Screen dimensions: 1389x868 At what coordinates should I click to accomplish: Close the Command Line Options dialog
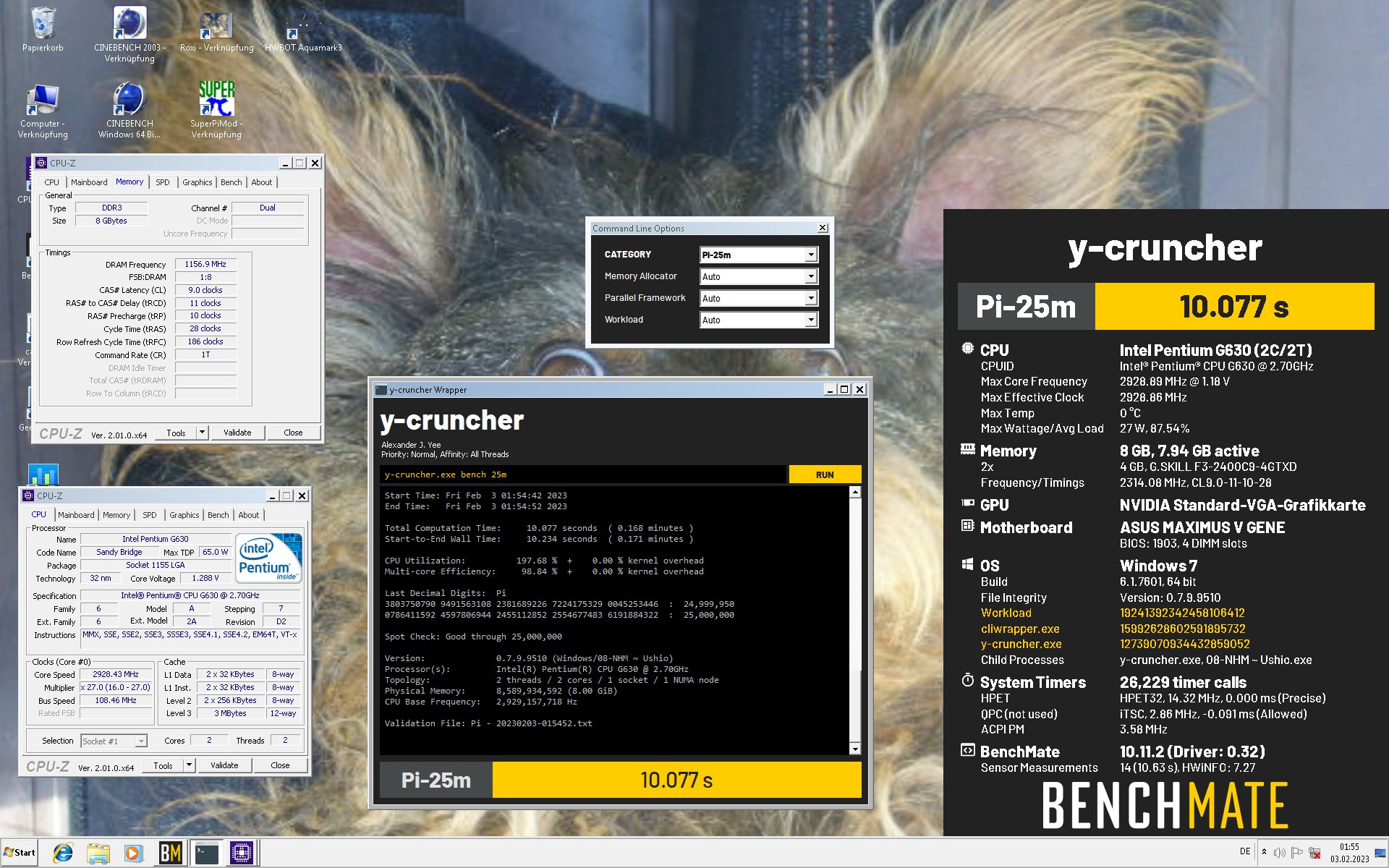click(x=823, y=228)
